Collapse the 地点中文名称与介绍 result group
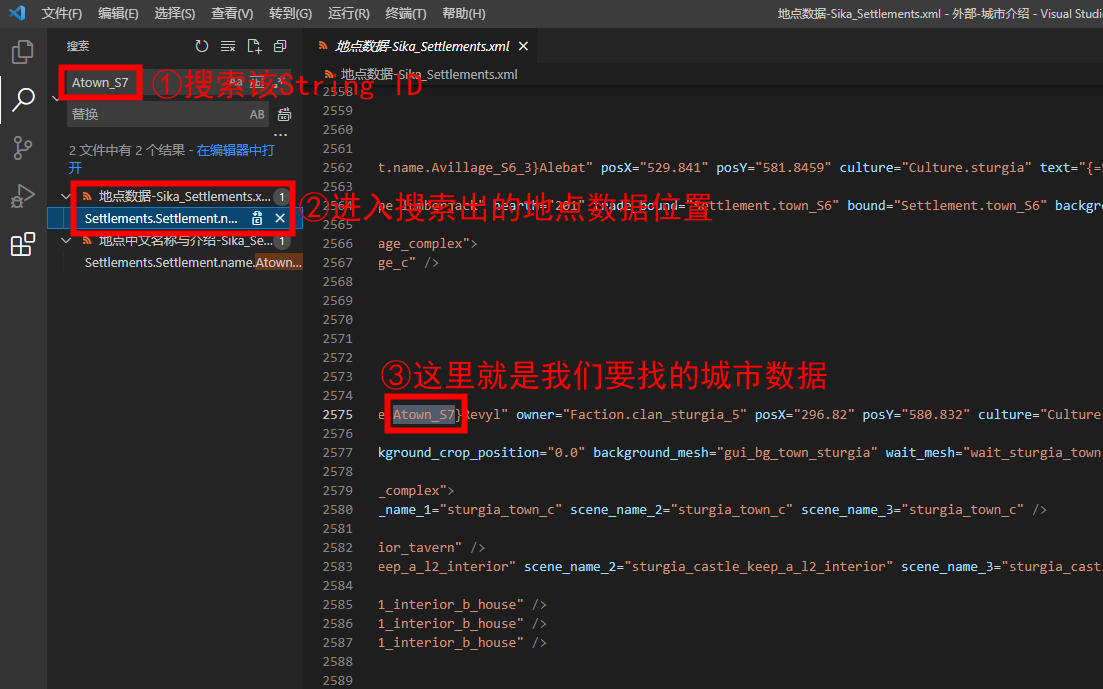This screenshot has width=1103, height=689. click(67, 241)
